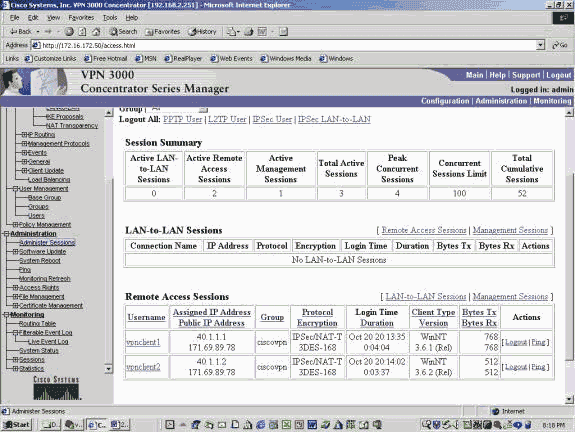The height and width of the screenshot is (432, 575).
Task: Open the Favorites toolbar button
Action: click(162, 32)
